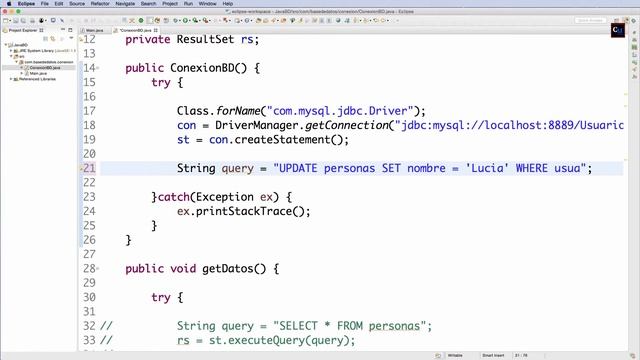
Task: Click ex.printStackTrace() on line 24
Action: [240, 211]
